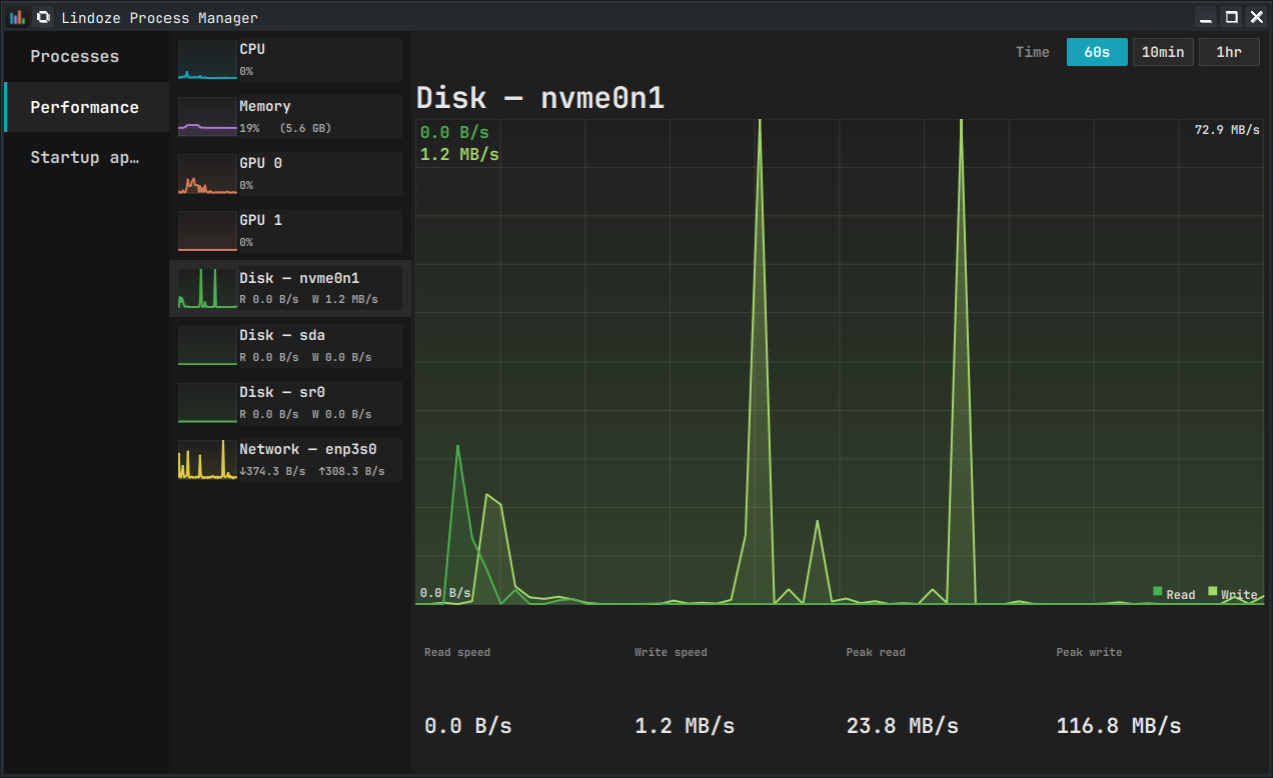This screenshot has height=778, width=1273.
Task: Select the CPU performance item
Action: (290, 60)
